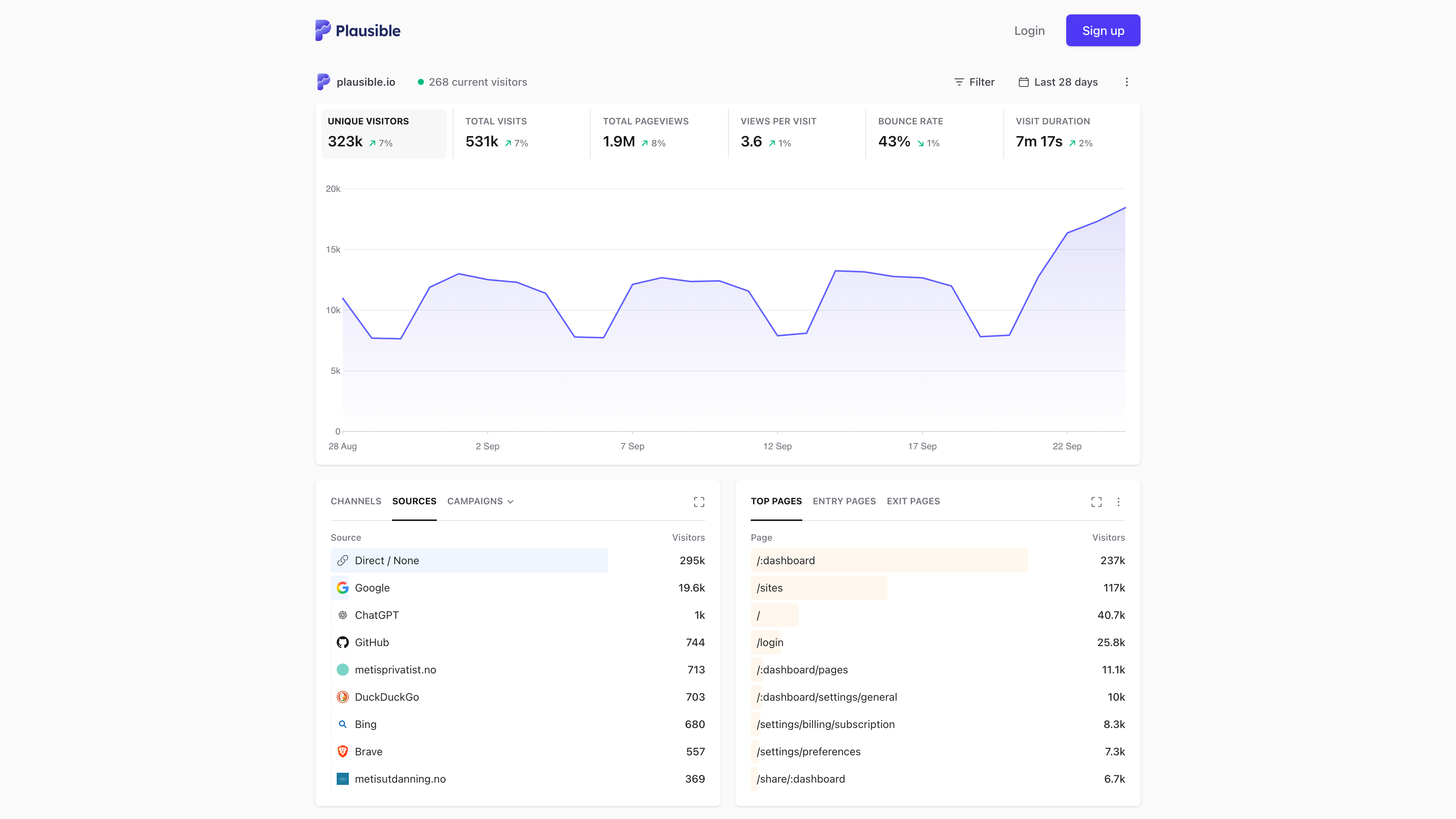Filter by metisutdanning.no source

pyautogui.click(x=400, y=779)
